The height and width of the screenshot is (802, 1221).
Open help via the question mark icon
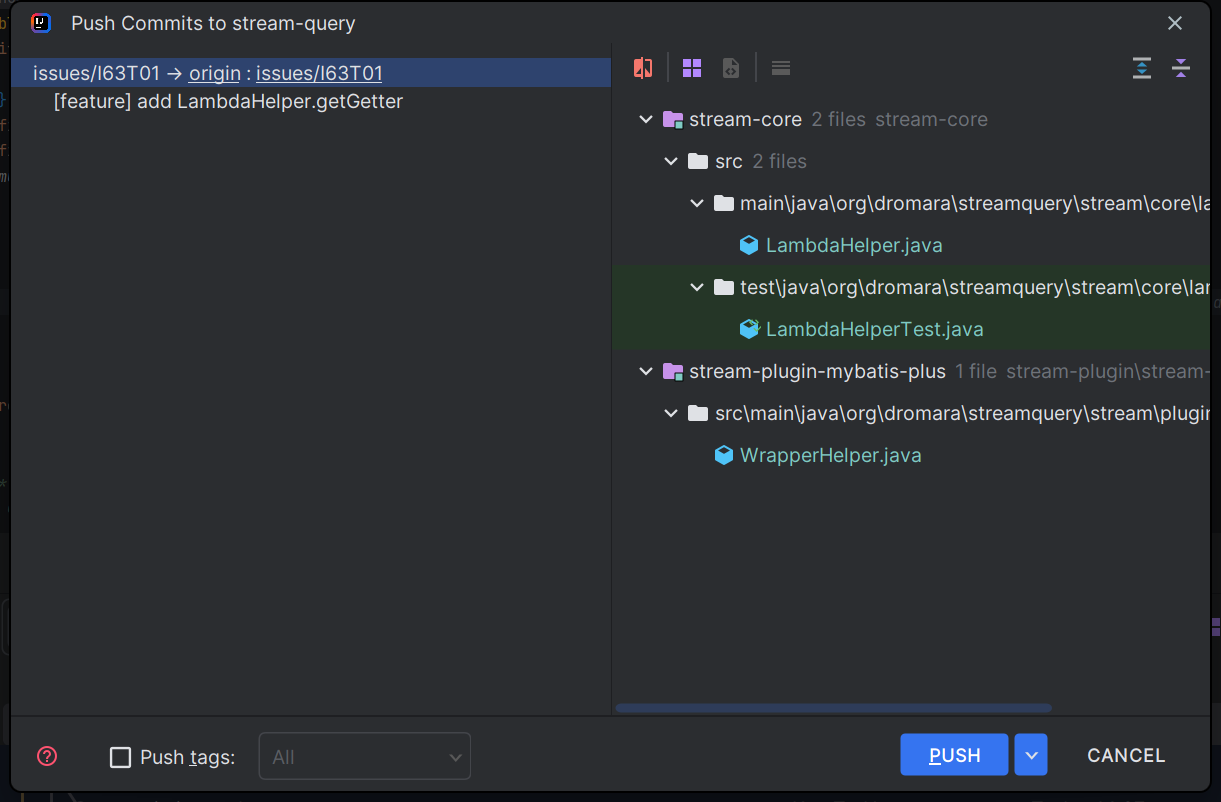[47, 756]
